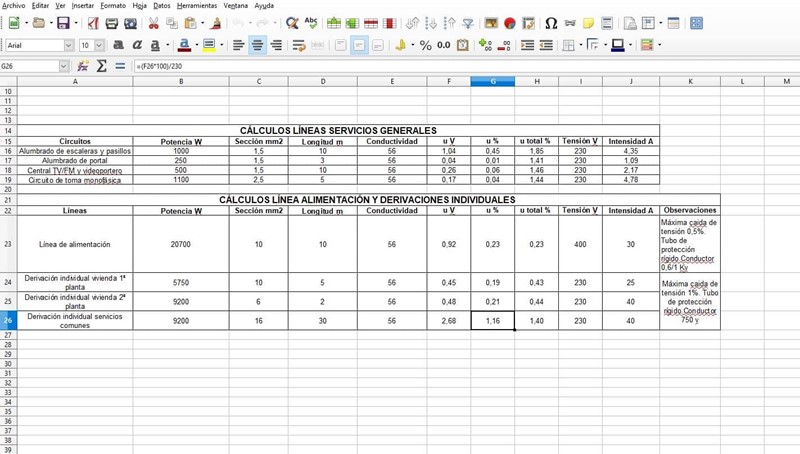Delete decimal place icon
Image resolution: width=800 pixels, height=454 pixels.
[504, 45]
